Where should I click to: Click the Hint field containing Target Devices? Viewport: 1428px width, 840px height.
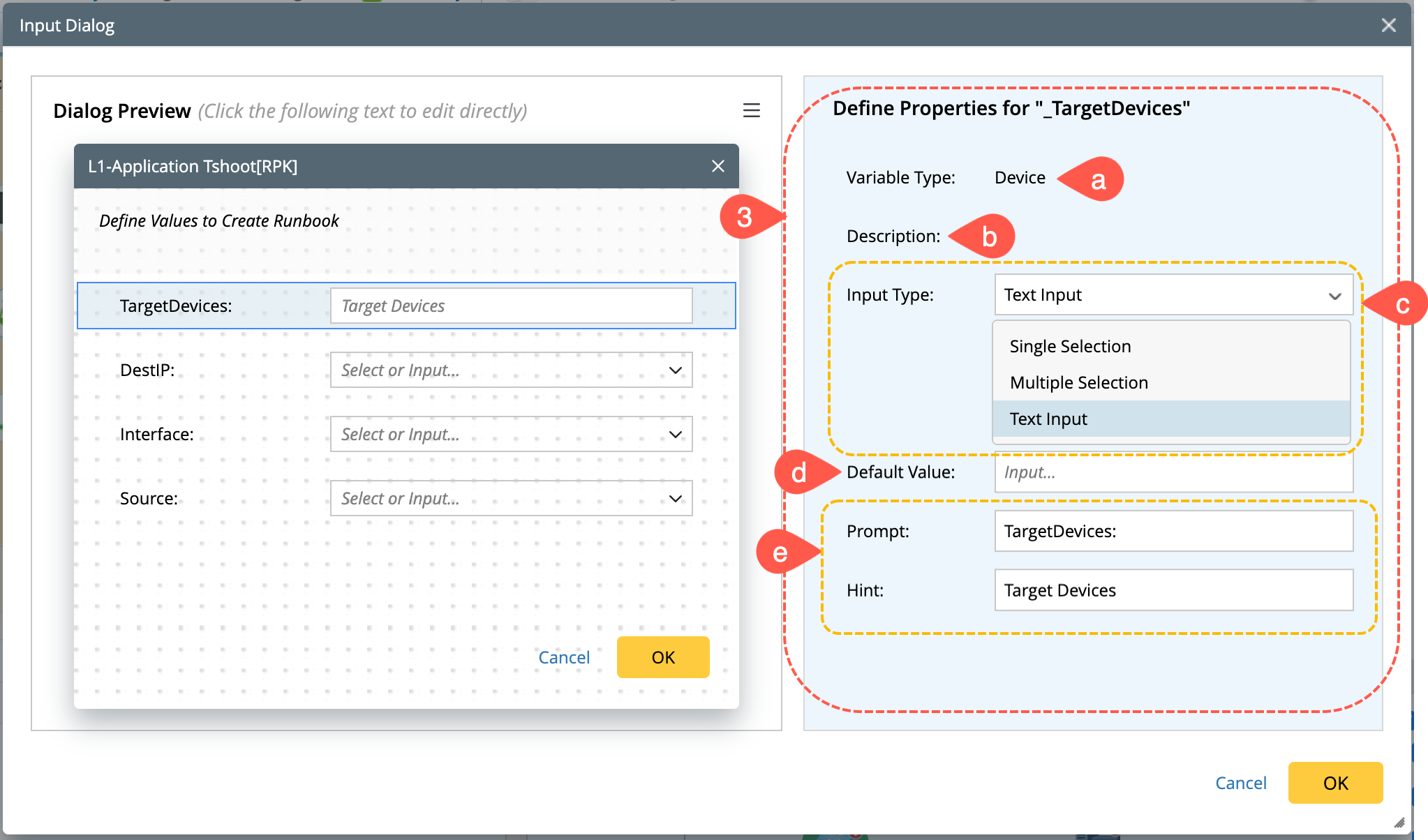pyautogui.click(x=1173, y=591)
